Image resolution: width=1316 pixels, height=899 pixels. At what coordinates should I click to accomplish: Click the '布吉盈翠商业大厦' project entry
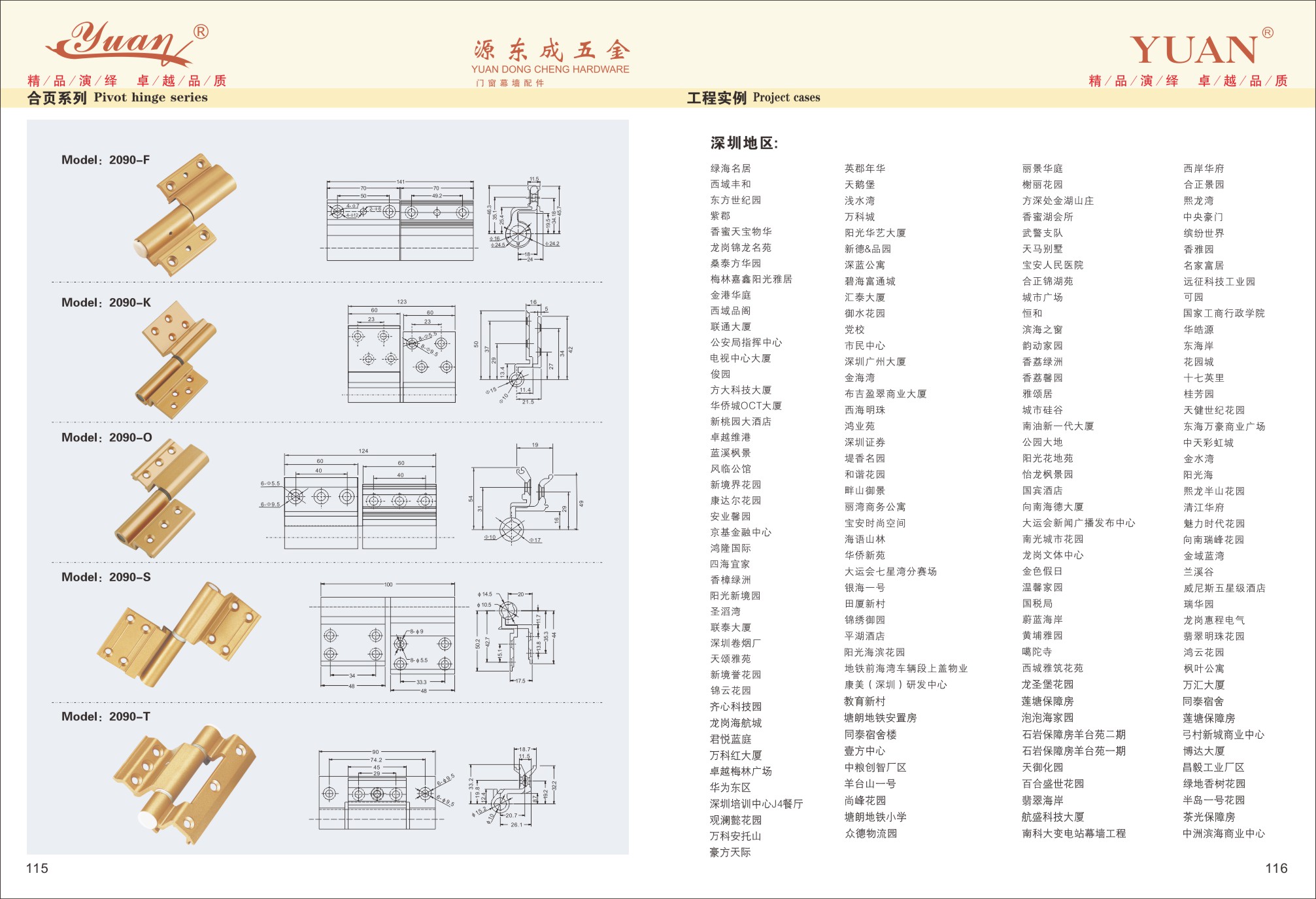[886, 394]
